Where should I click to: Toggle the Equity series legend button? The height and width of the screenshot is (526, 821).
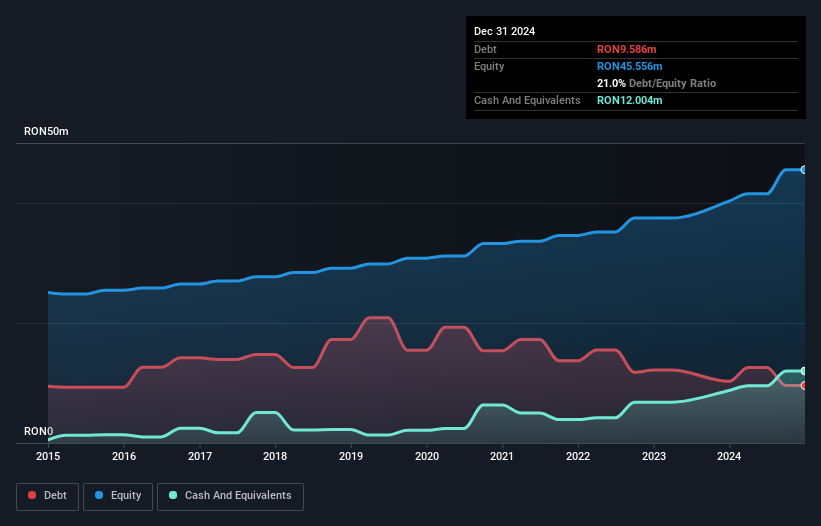(x=118, y=496)
